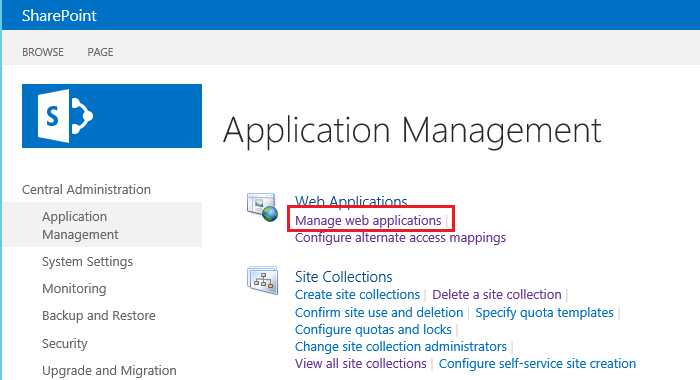Screen dimensions: 700x380
Task: Click the Site Collections hierarchy icon
Action: pyautogui.click(x=262, y=280)
